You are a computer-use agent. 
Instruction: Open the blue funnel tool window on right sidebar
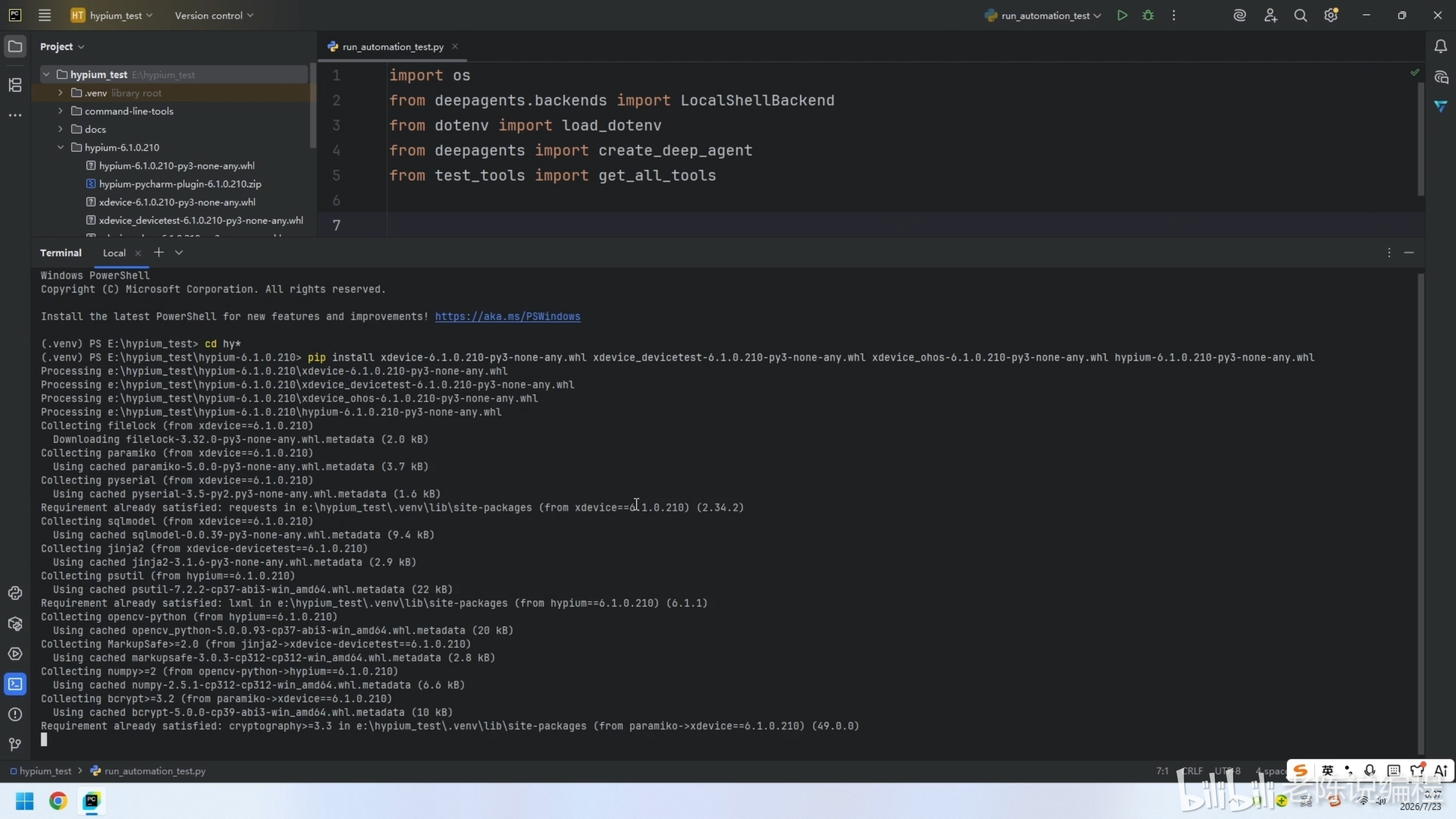coord(1441,106)
